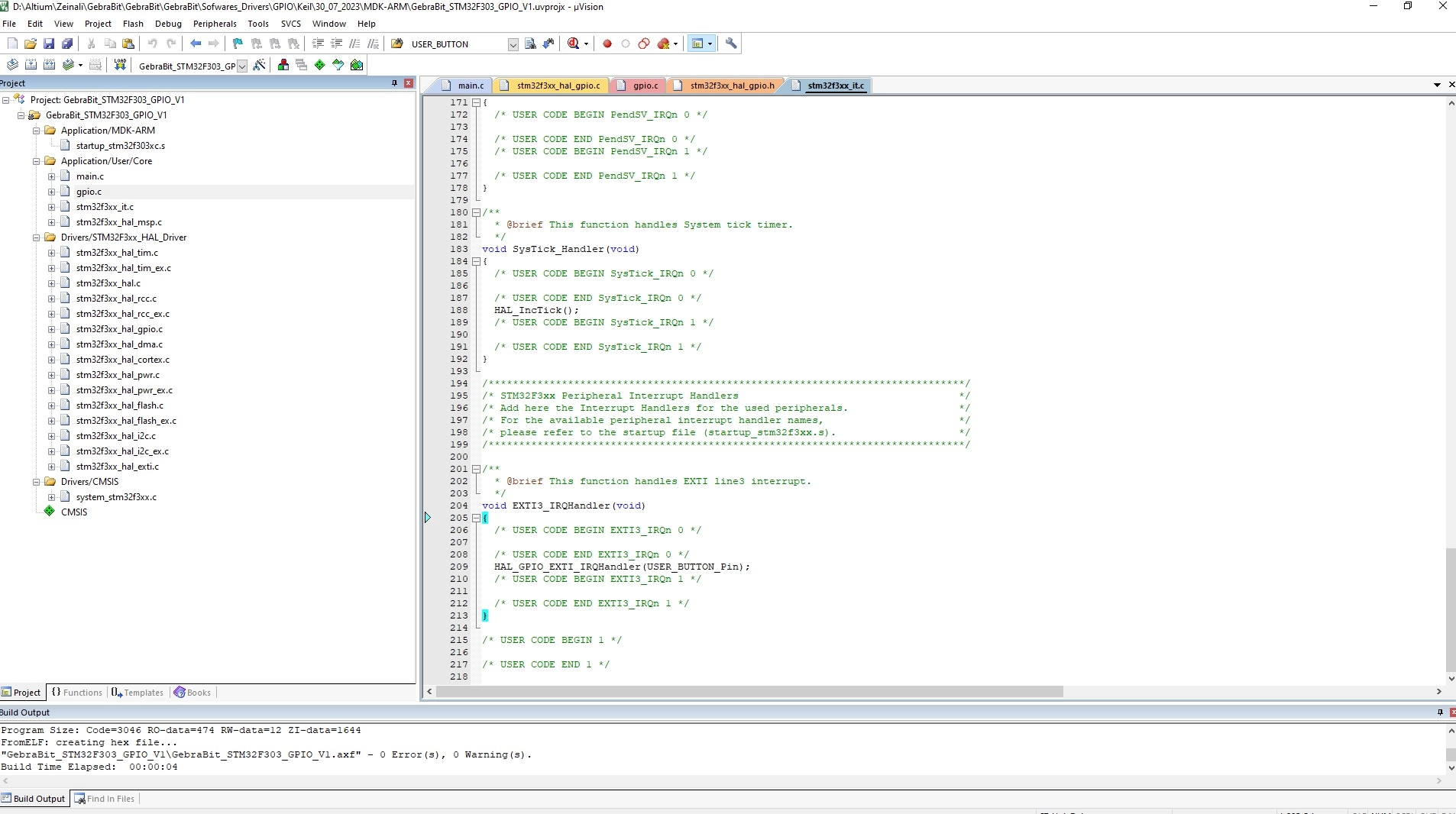Close the Project panel with its X
1456x814 pixels.
click(409, 83)
